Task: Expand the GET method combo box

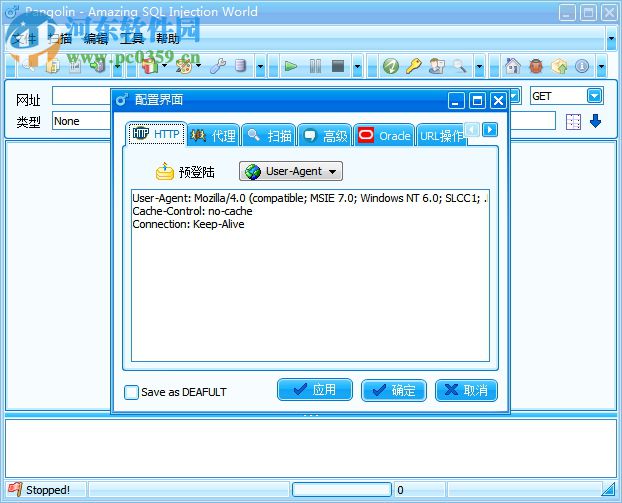Action: pyautogui.click(x=594, y=96)
